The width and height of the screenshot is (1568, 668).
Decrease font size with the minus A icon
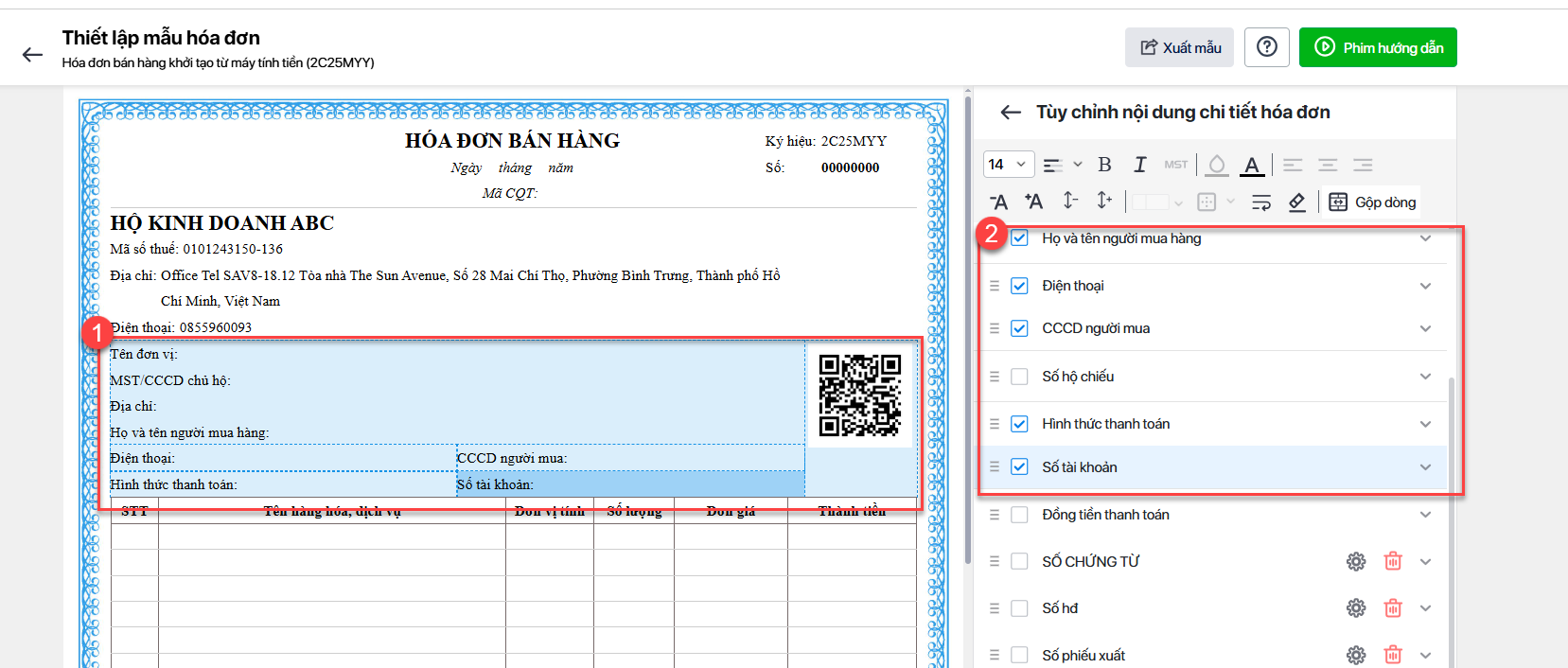click(x=998, y=202)
